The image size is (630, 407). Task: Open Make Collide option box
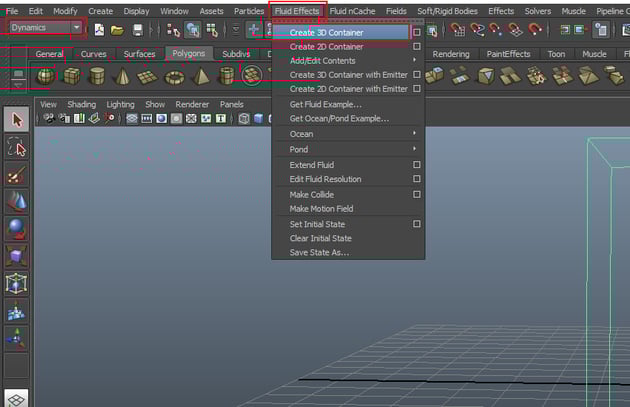(x=417, y=194)
